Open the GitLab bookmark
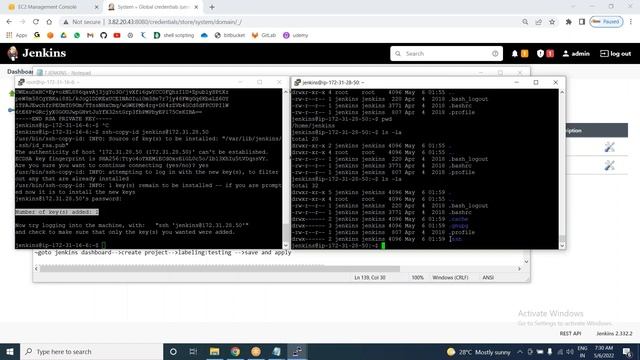This screenshot has height=360, width=640. pyautogui.click(x=264, y=36)
